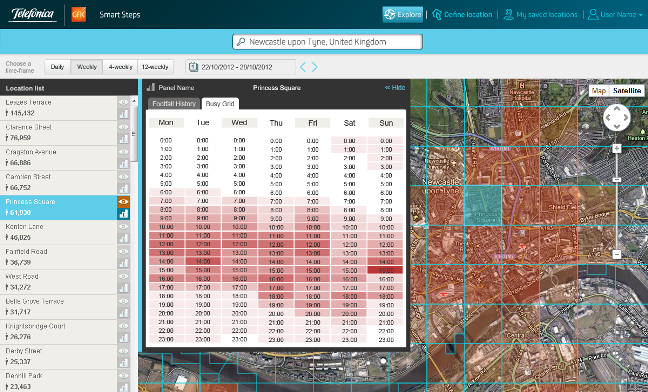Screen dimensions: 648x392
Task: Switch to the Footfall History tab
Action: point(174,104)
